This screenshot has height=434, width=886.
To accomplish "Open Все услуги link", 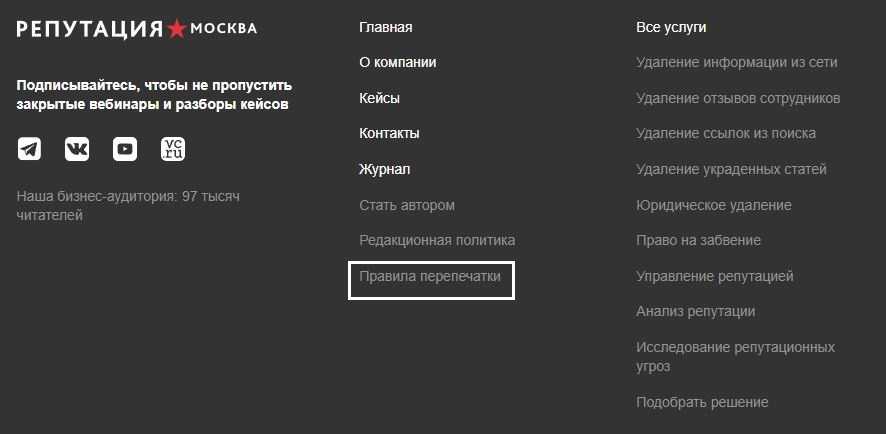I will point(671,28).
